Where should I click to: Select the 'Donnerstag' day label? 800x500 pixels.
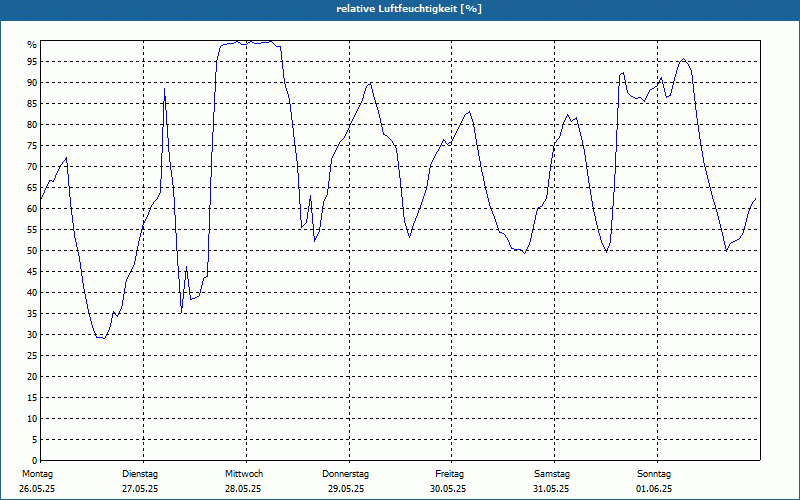[x=345, y=474]
